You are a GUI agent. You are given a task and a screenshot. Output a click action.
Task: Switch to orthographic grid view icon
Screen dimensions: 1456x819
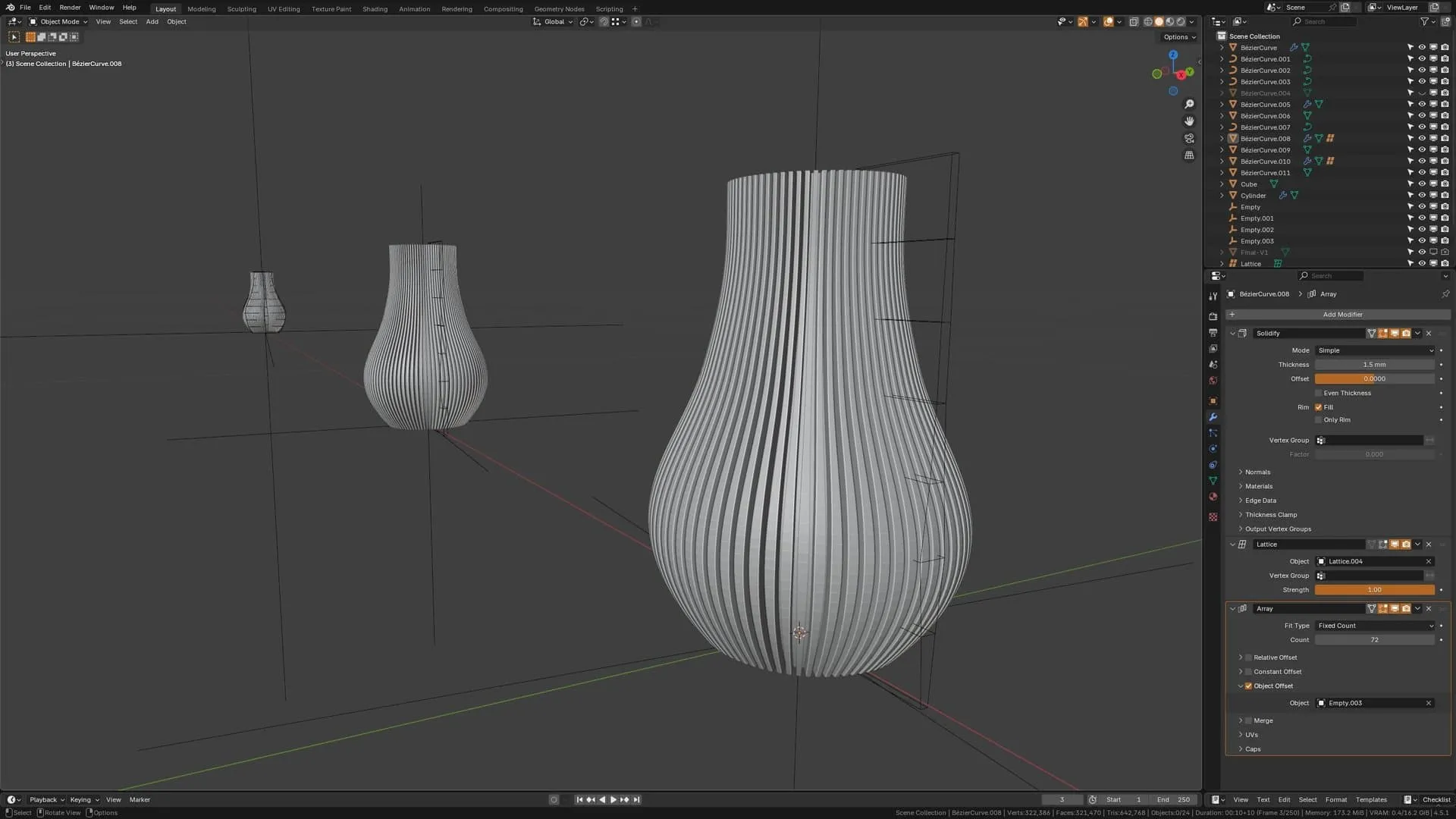(1189, 155)
